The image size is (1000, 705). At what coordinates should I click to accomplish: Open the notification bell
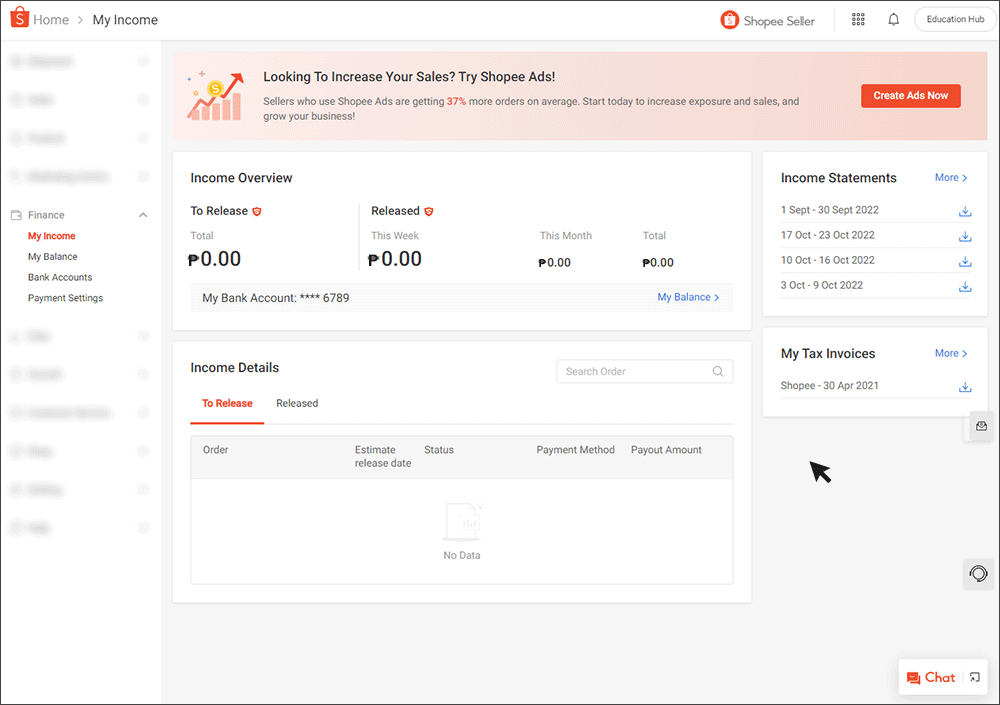[x=893, y=18]
